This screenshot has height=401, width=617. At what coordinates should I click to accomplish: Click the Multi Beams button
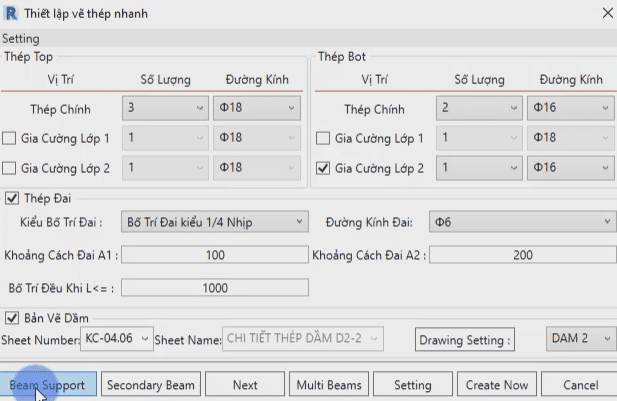pos(329,384)
